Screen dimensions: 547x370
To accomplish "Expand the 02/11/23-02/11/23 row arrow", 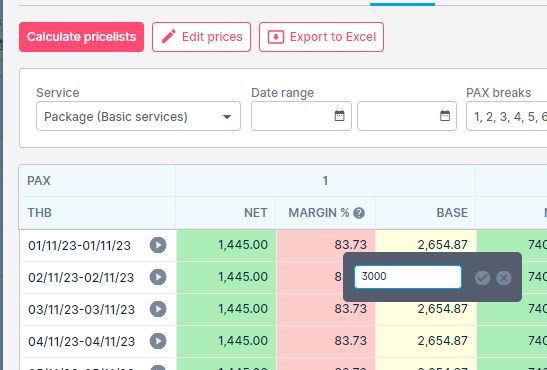I will click(158, 277).
